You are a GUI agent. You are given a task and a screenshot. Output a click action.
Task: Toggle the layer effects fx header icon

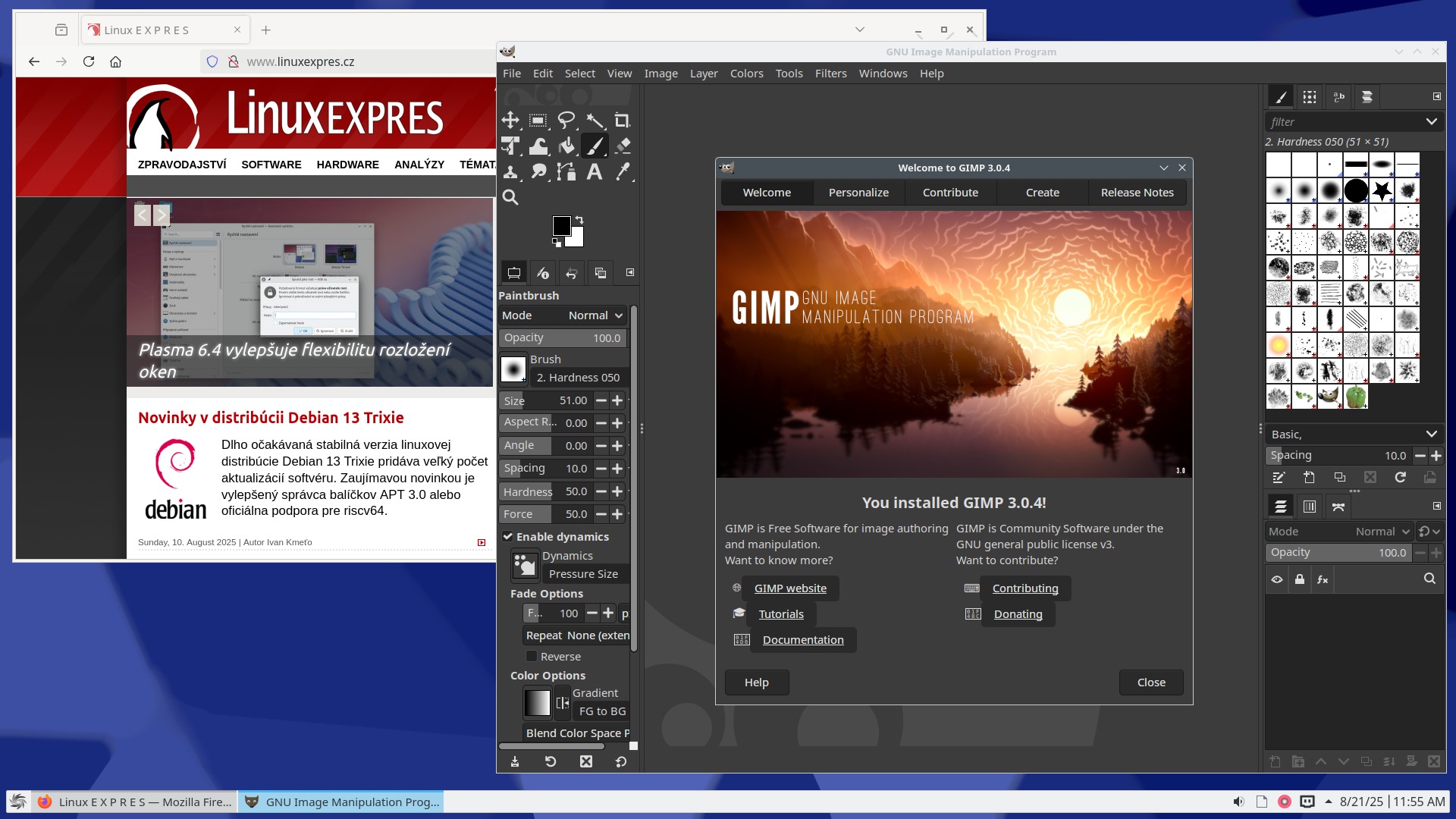pyautogui.click(x=1323, y=579)
